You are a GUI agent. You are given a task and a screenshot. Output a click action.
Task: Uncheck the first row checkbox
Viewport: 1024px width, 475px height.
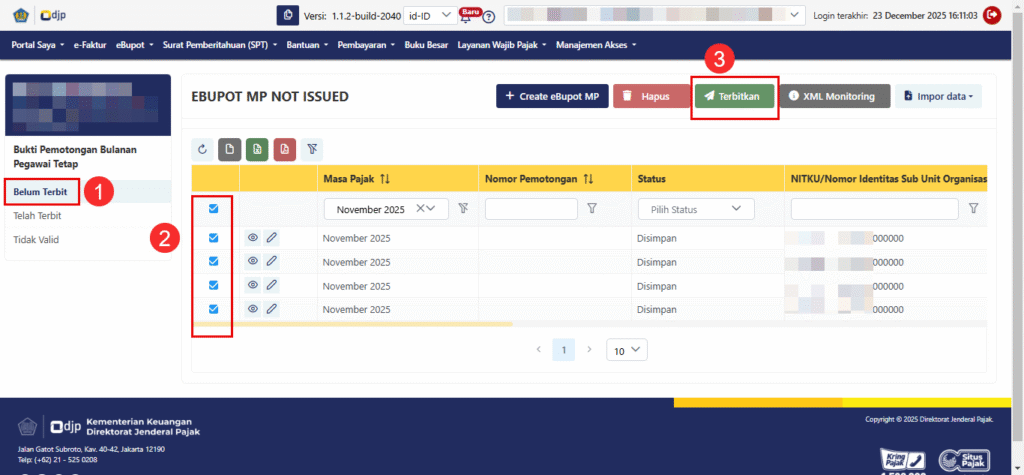pyautogui.click(x=213, y=238)
